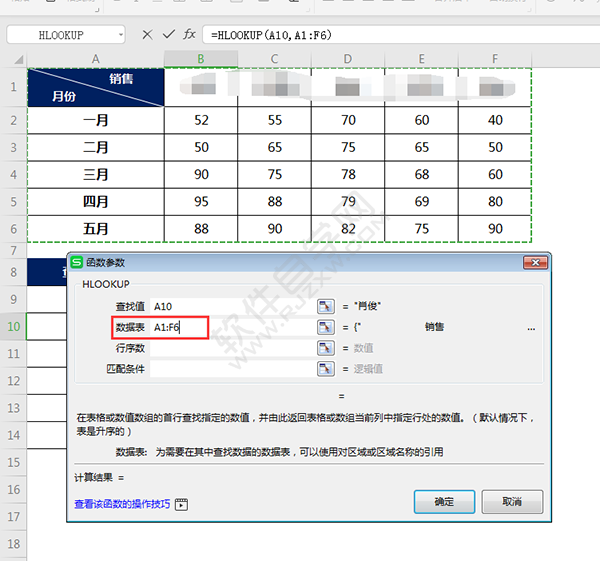This screenshot has width=600, height=561.
Task: Click the 查找值 input field
Action: coord(230,306)
